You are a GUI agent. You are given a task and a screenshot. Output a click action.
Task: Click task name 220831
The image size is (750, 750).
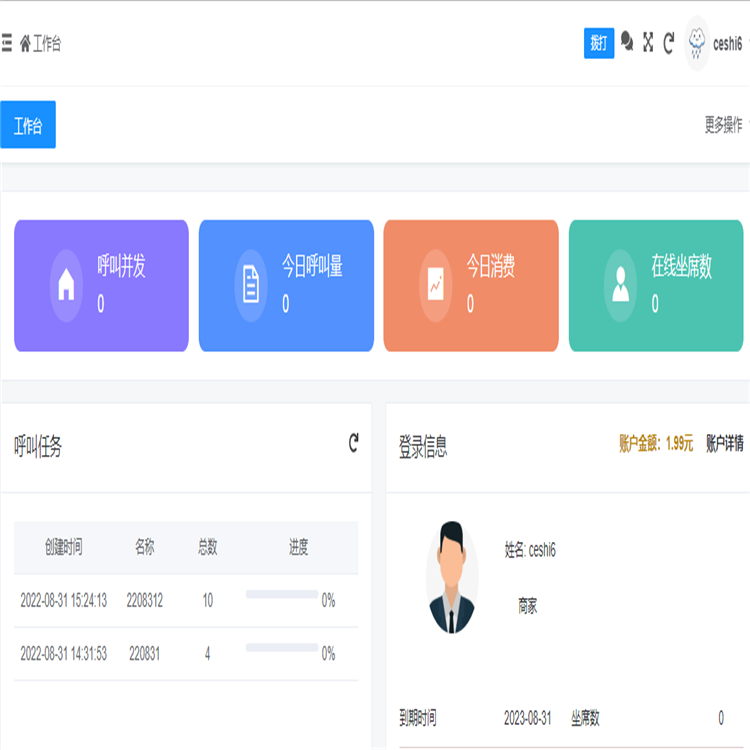[x=144, y=653]
